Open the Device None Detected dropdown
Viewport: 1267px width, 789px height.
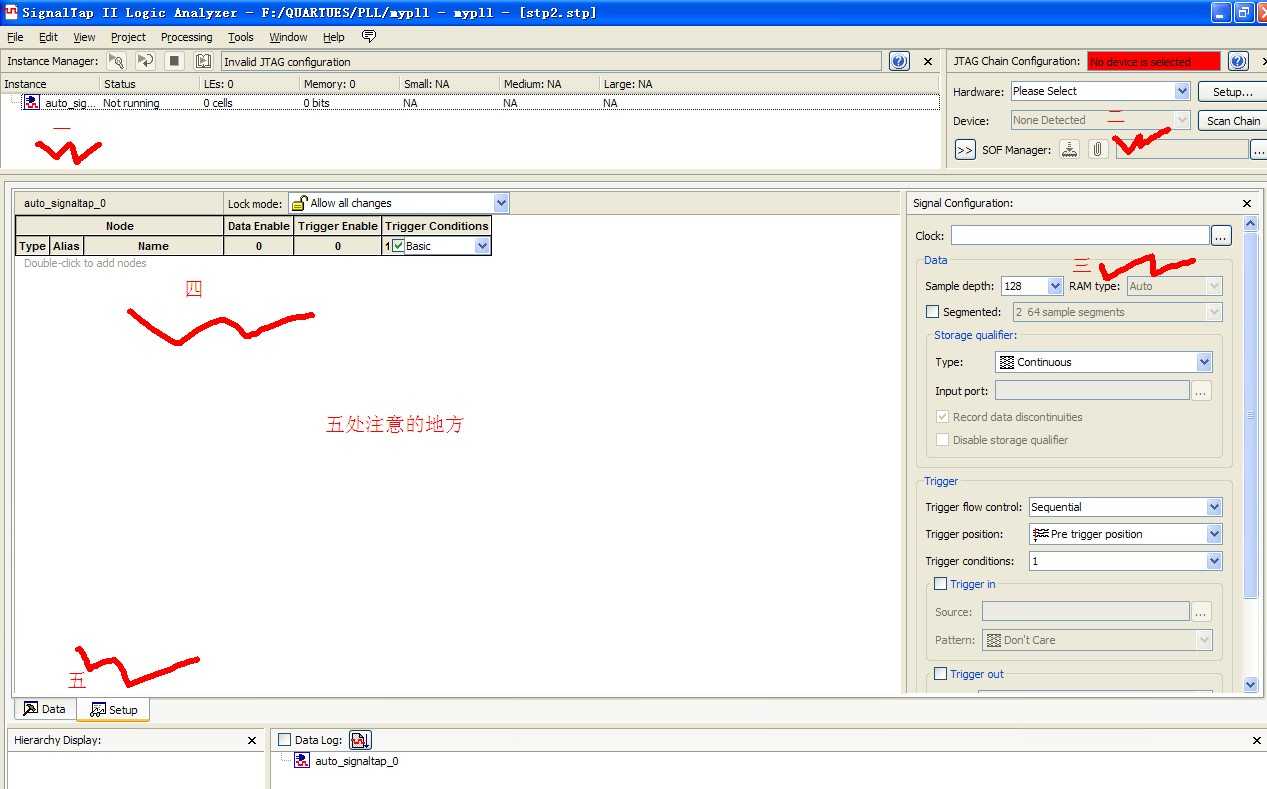pos(1181,120)
